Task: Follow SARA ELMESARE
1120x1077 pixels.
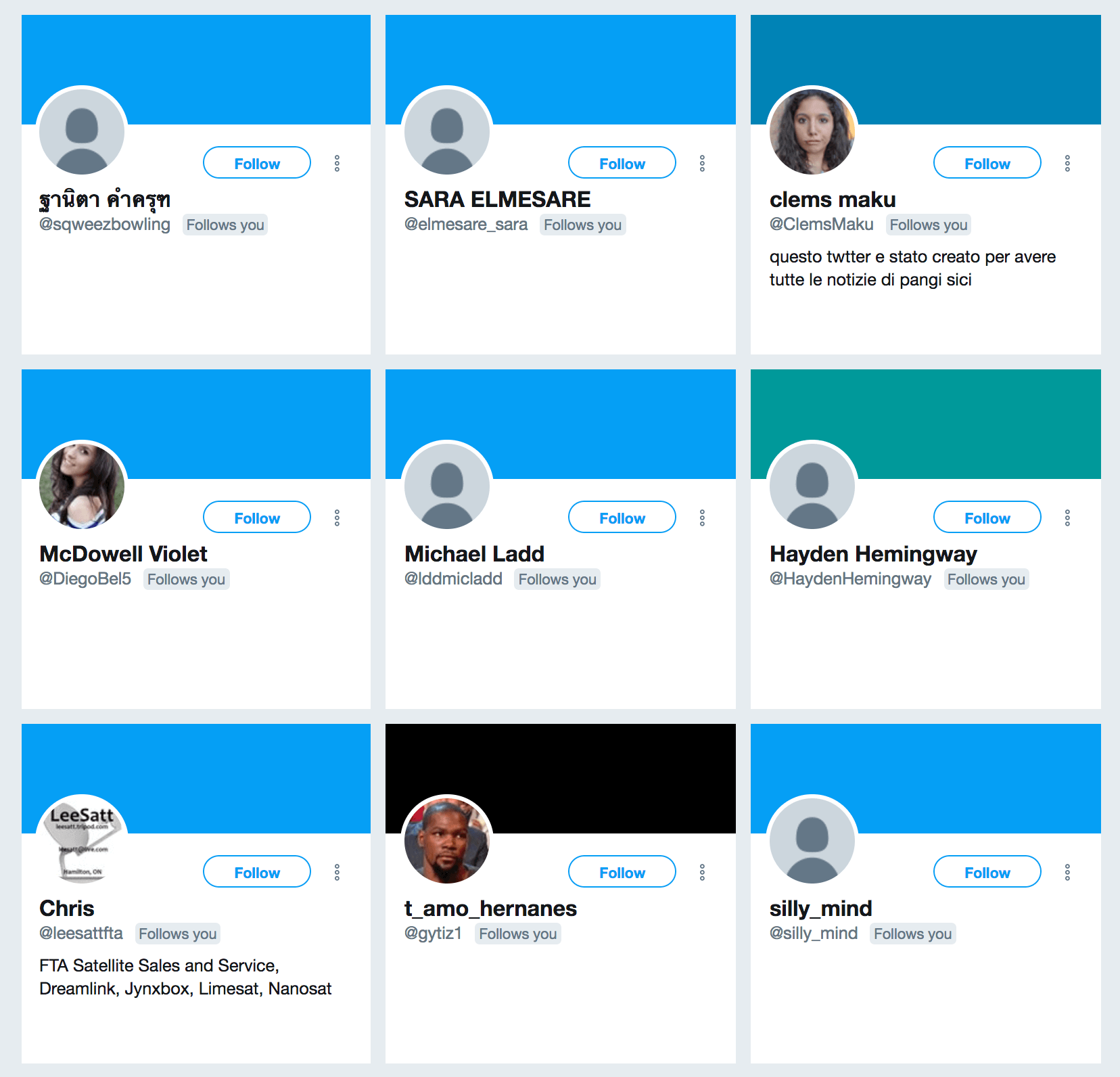Action: pos(622,162)
